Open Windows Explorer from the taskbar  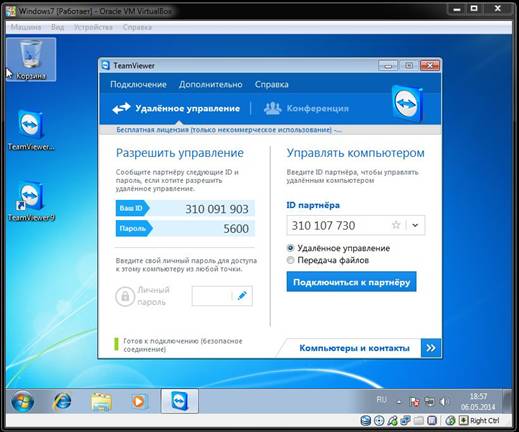click(x=101, y=402)
